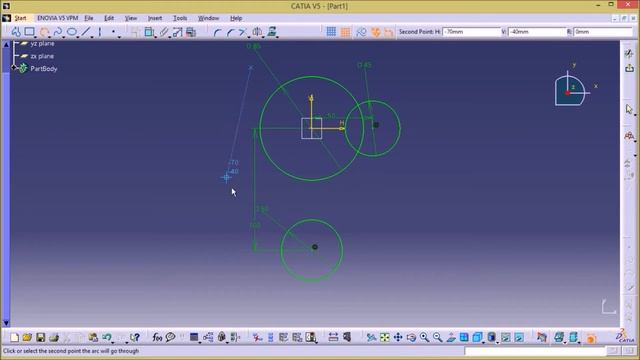Open the Constraint tool

(x=149, y=32)
